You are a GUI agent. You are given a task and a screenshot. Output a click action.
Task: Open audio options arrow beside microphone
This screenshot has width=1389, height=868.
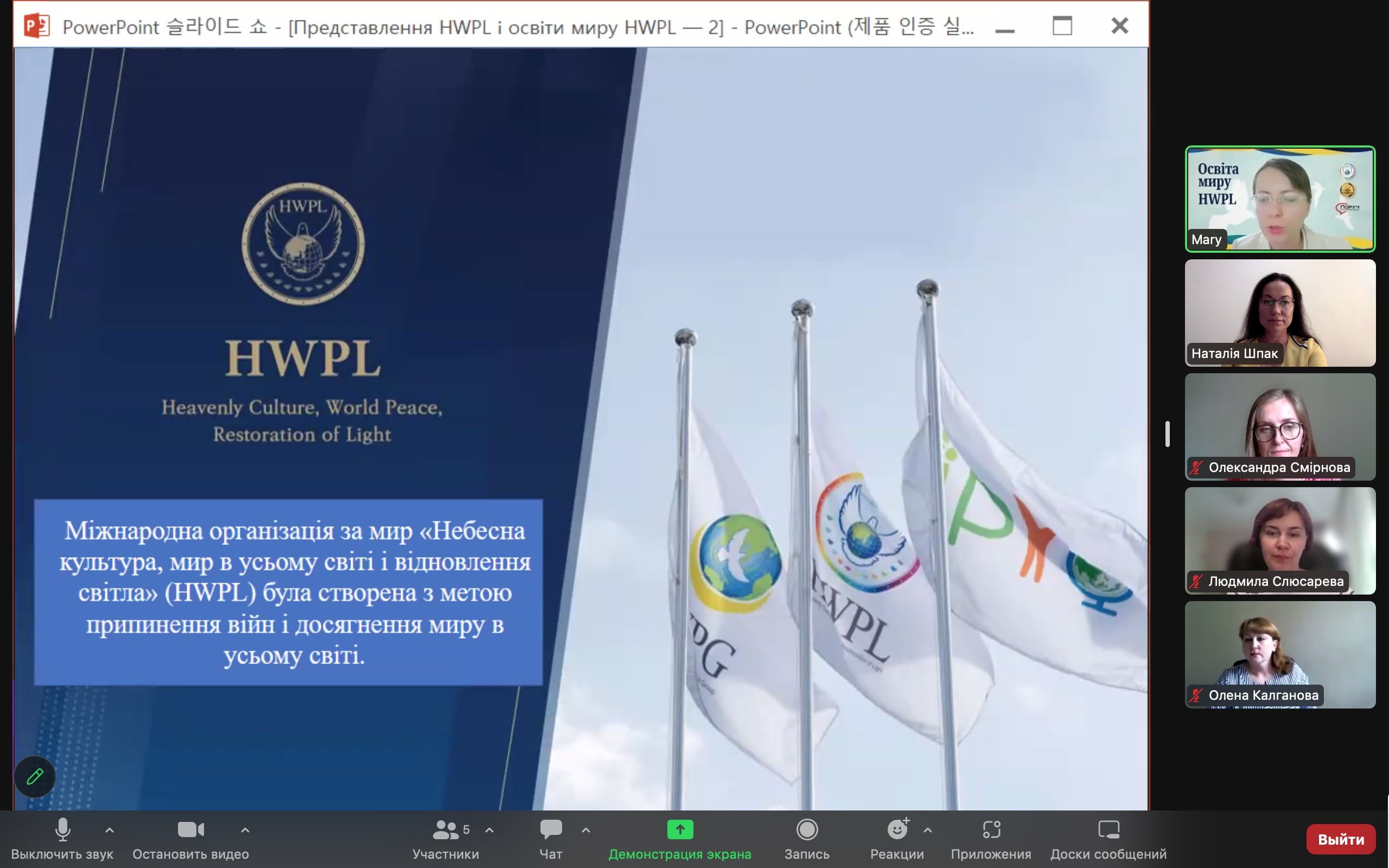pyautogui.click(x=110, y=829)
